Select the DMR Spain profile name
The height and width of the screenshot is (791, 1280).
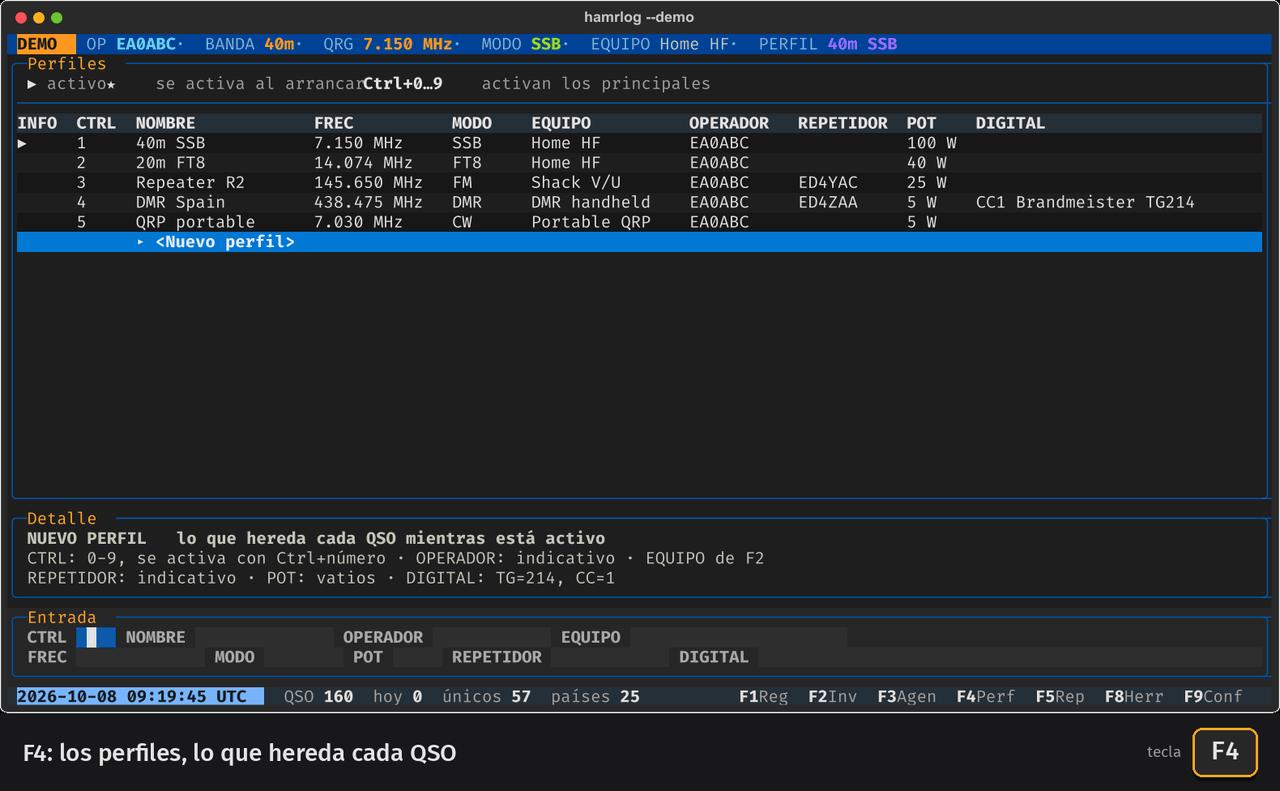pos(180,202)
